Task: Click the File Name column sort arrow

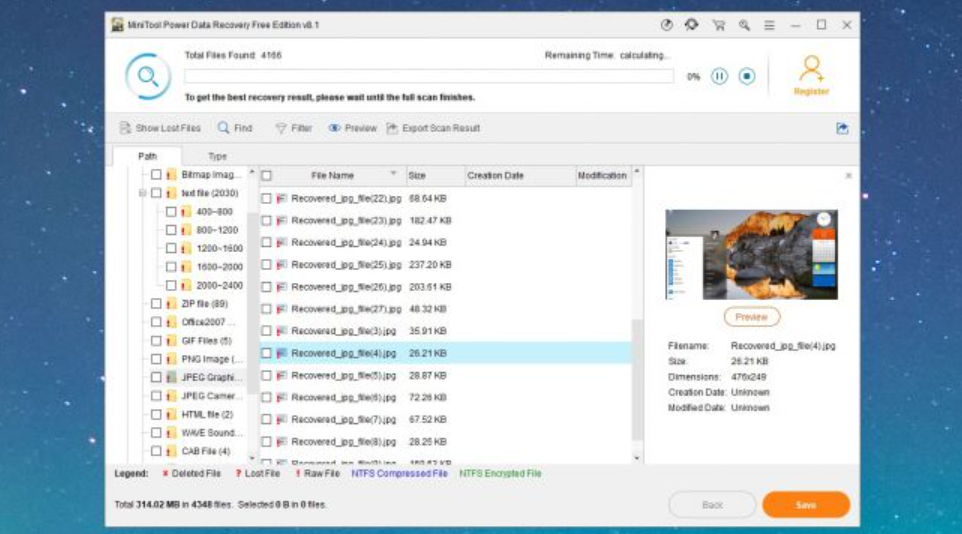Action: tap(393, 175)
